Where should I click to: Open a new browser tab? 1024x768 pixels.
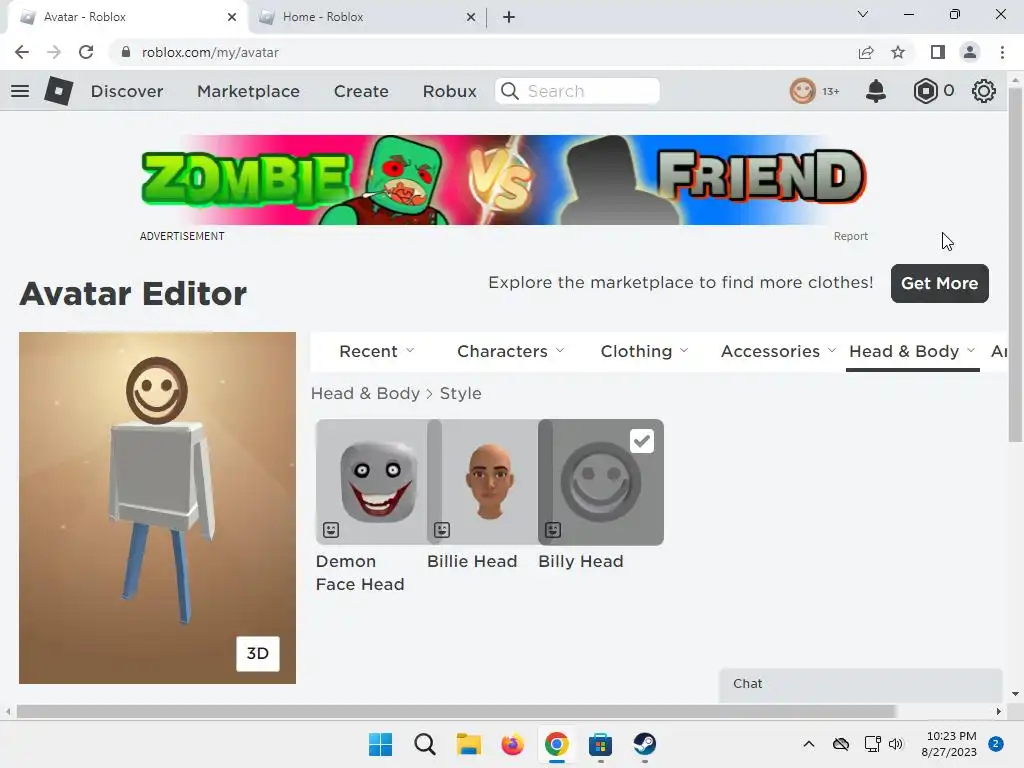tap(509, 17)
